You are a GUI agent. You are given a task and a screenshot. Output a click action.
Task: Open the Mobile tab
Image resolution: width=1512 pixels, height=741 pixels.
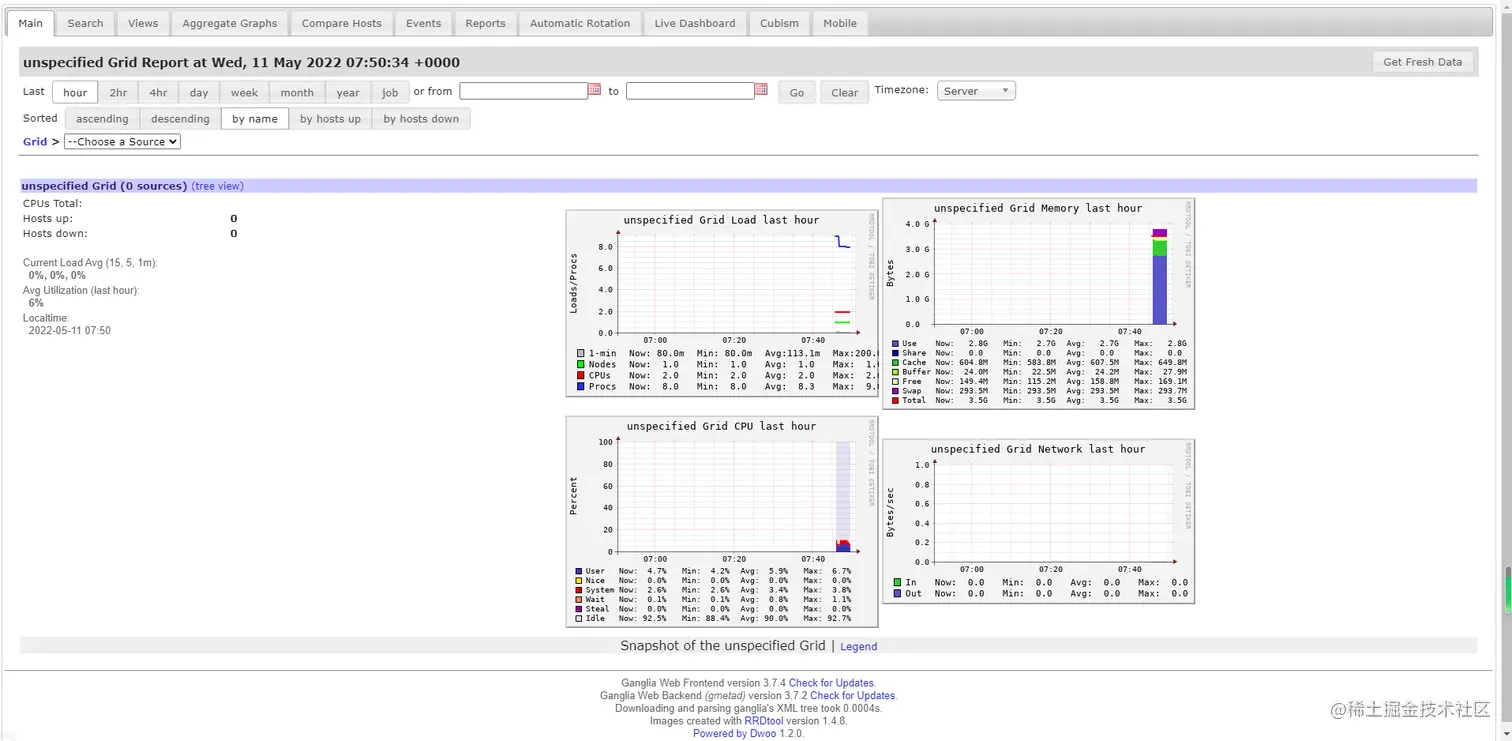pos(840,23)
